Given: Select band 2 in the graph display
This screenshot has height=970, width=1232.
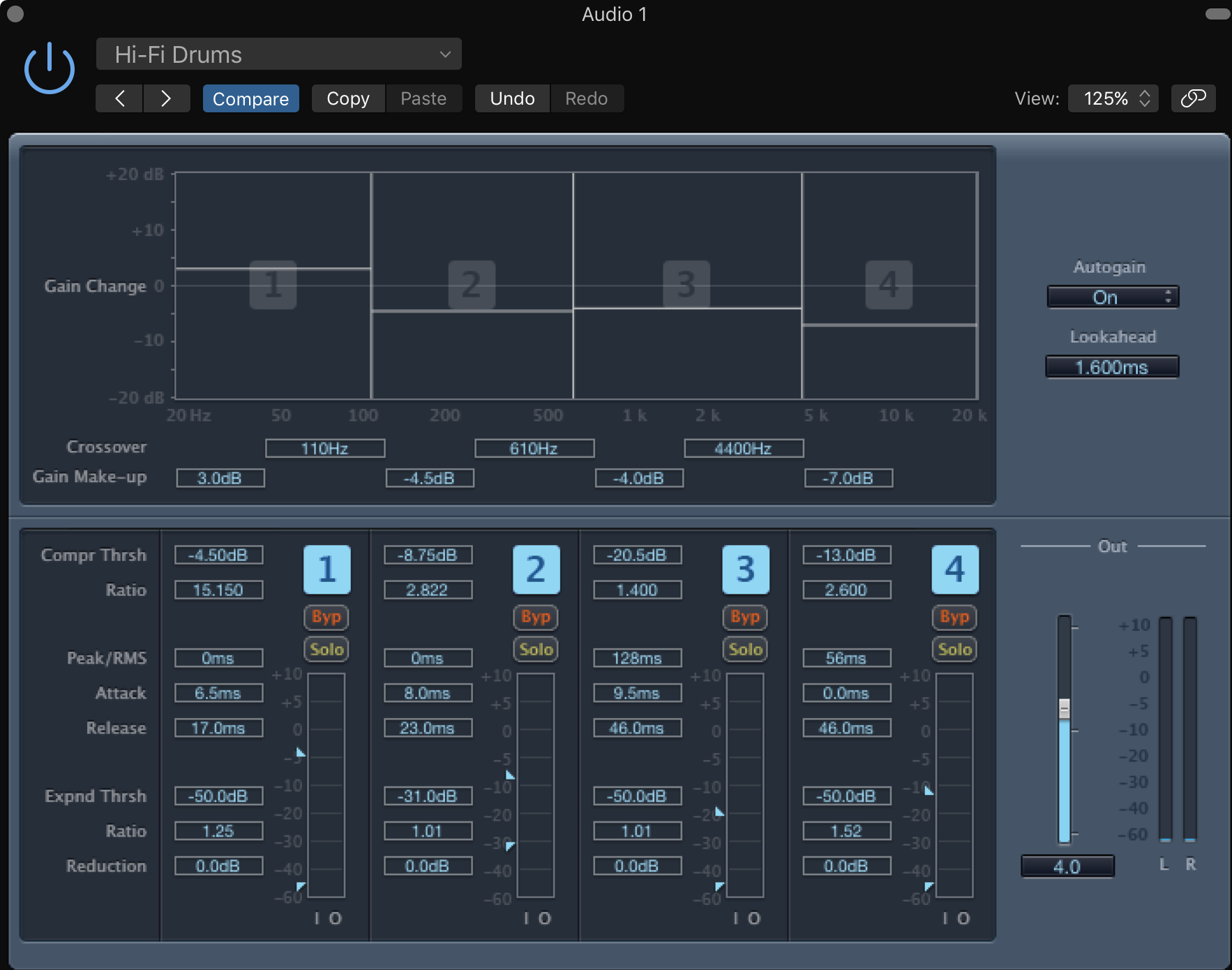Looking at the screenshot, I should point(472,285).
